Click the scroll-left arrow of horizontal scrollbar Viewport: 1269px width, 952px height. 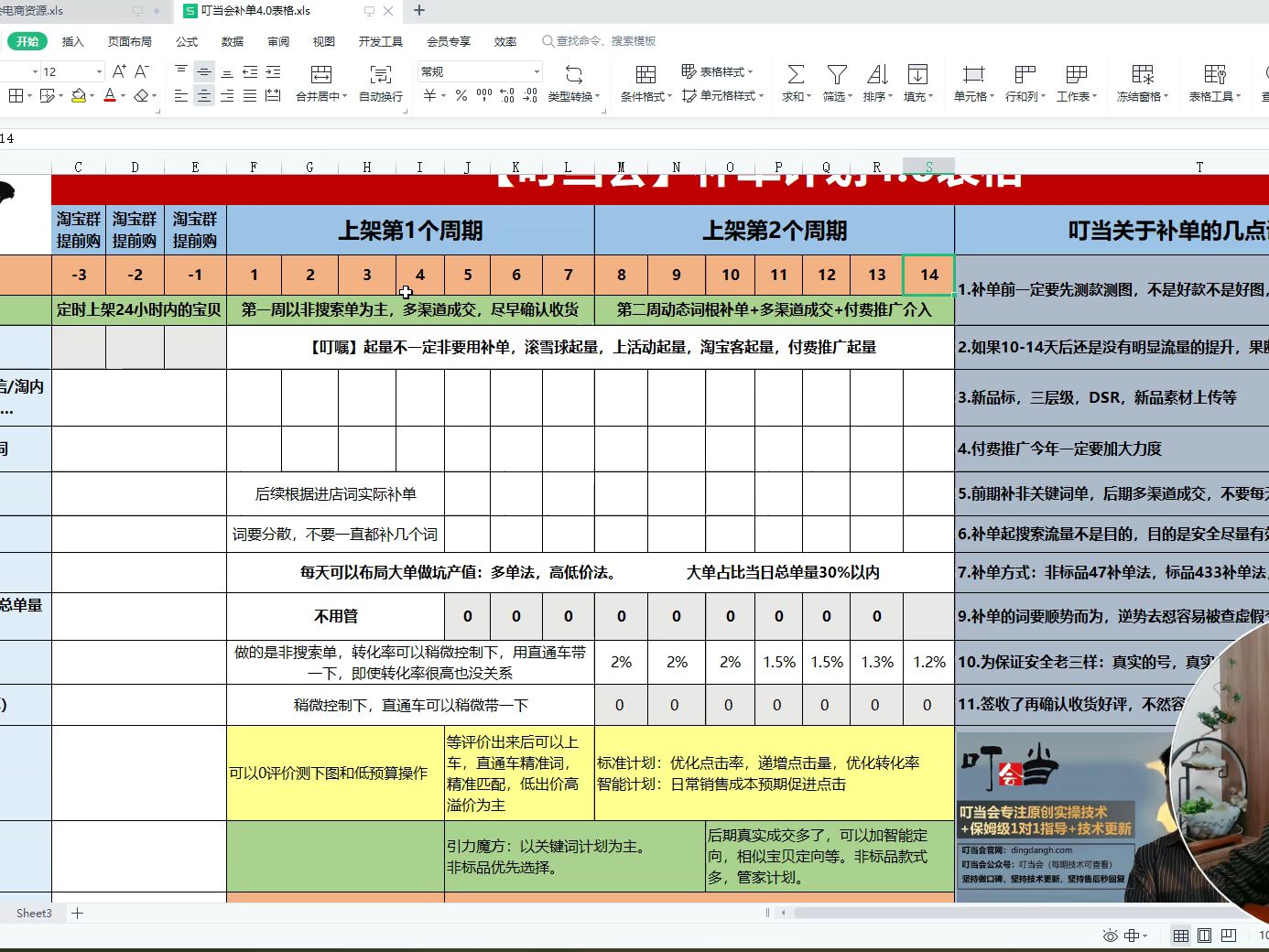tap(783, 913)
